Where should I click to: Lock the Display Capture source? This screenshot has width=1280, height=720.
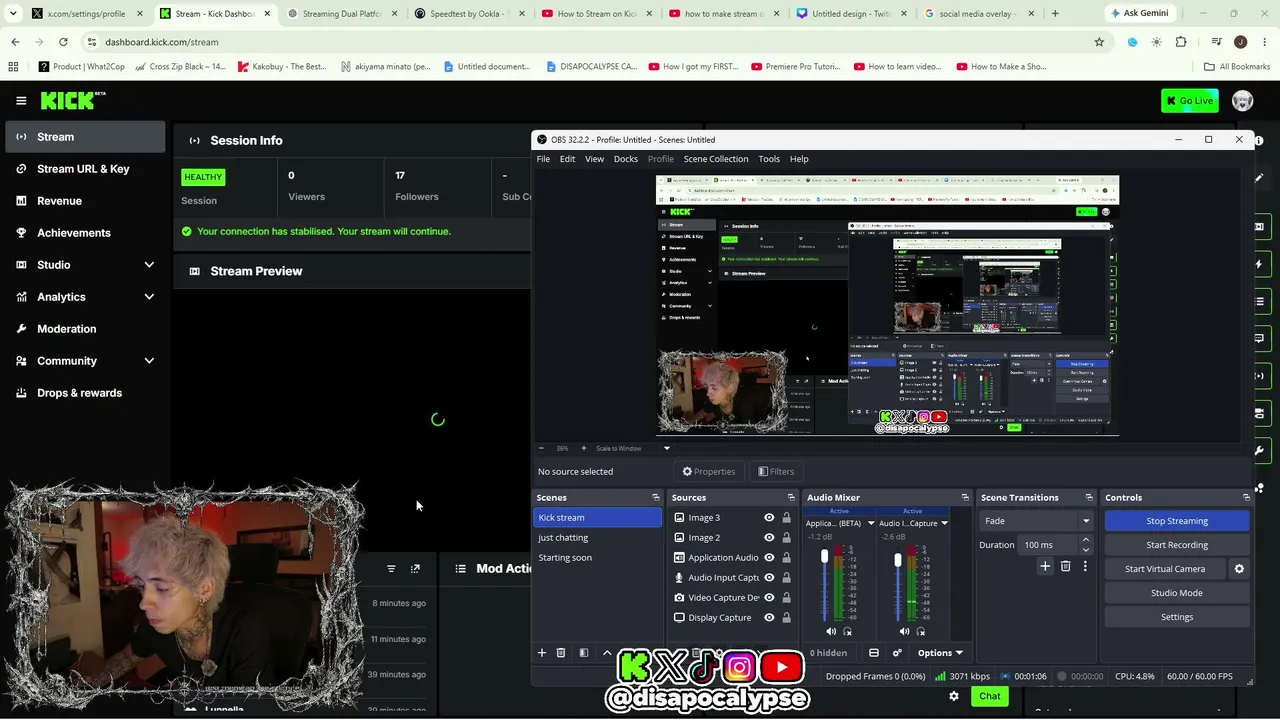coord(787,618)
